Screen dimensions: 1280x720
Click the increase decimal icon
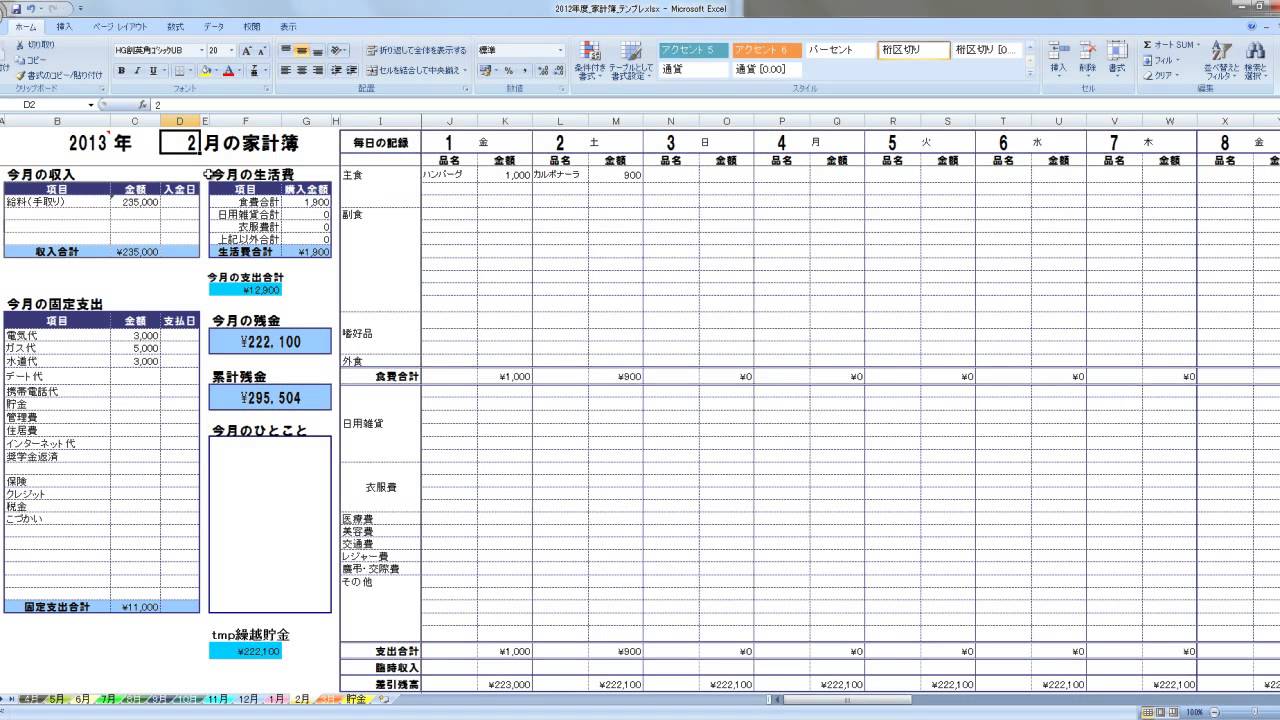[x=542, y=71]
